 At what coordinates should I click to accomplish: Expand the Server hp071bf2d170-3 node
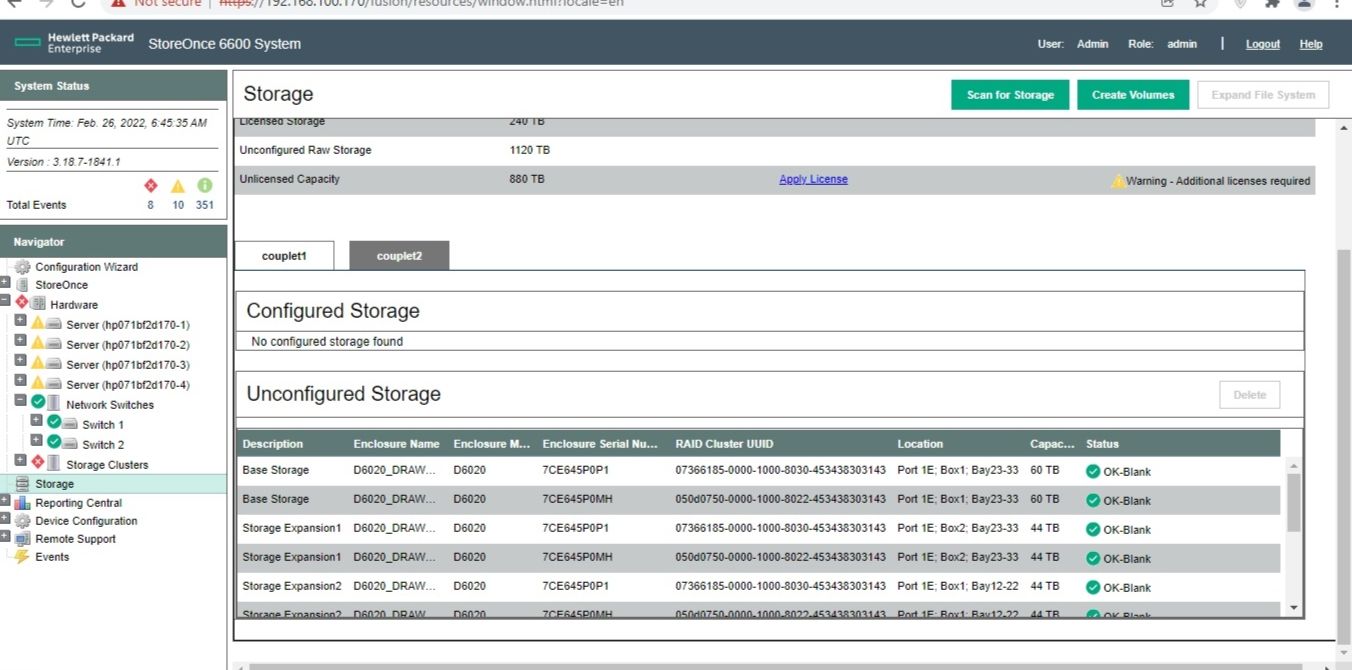pyautogui.click(x=21, y=361)
